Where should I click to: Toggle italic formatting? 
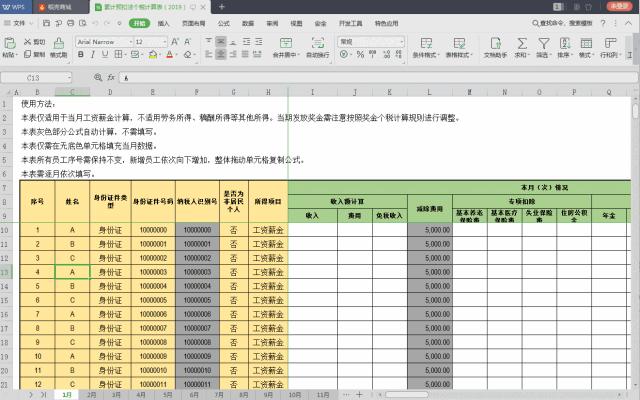click(x=93, y=54)
